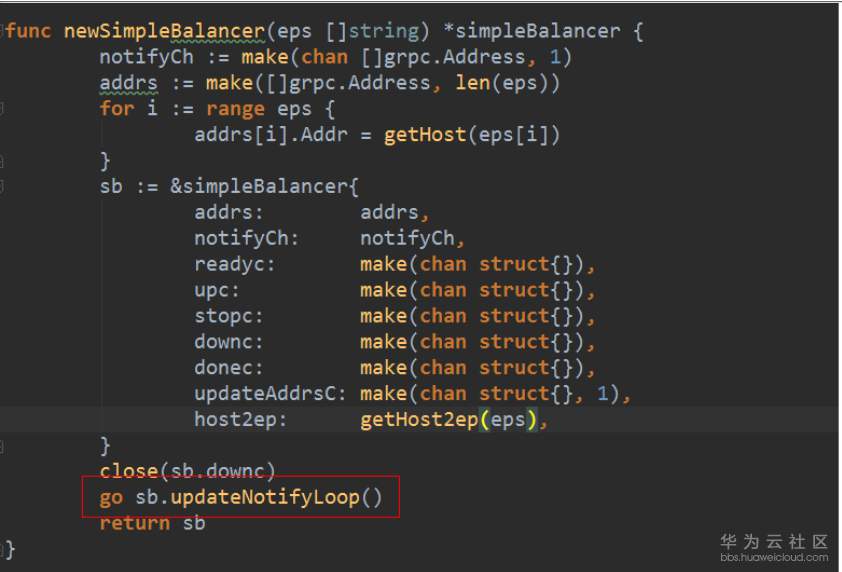This screenshot has height=572, width=842.
Task: Click the *simpleBalancer return type
Action: pos(532,31)
